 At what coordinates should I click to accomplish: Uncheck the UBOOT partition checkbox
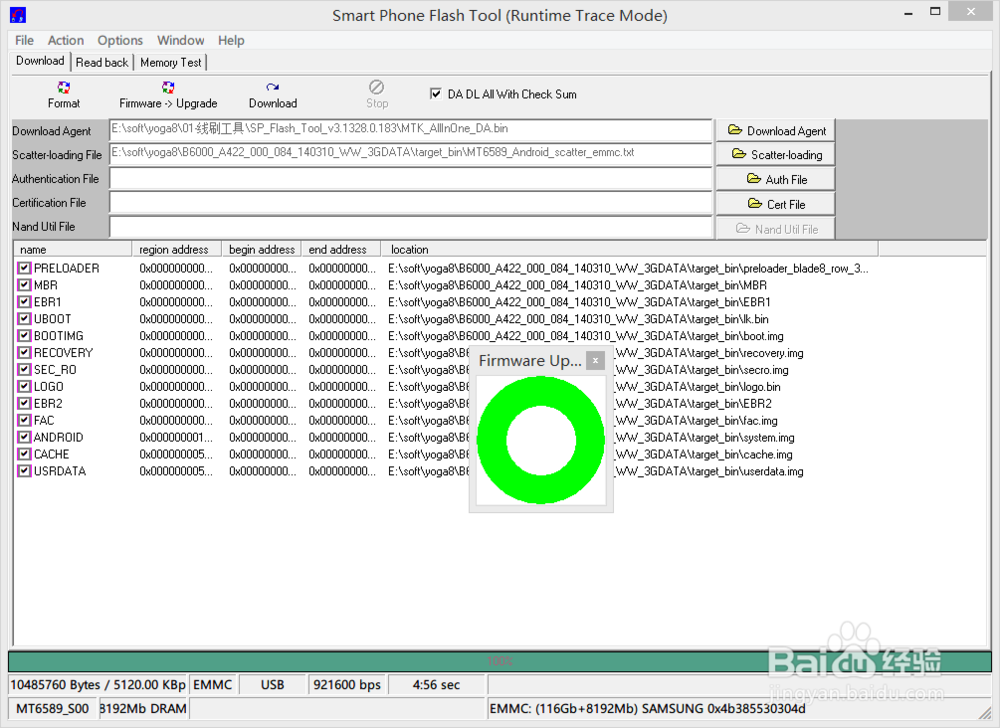(x=24, y=319)
